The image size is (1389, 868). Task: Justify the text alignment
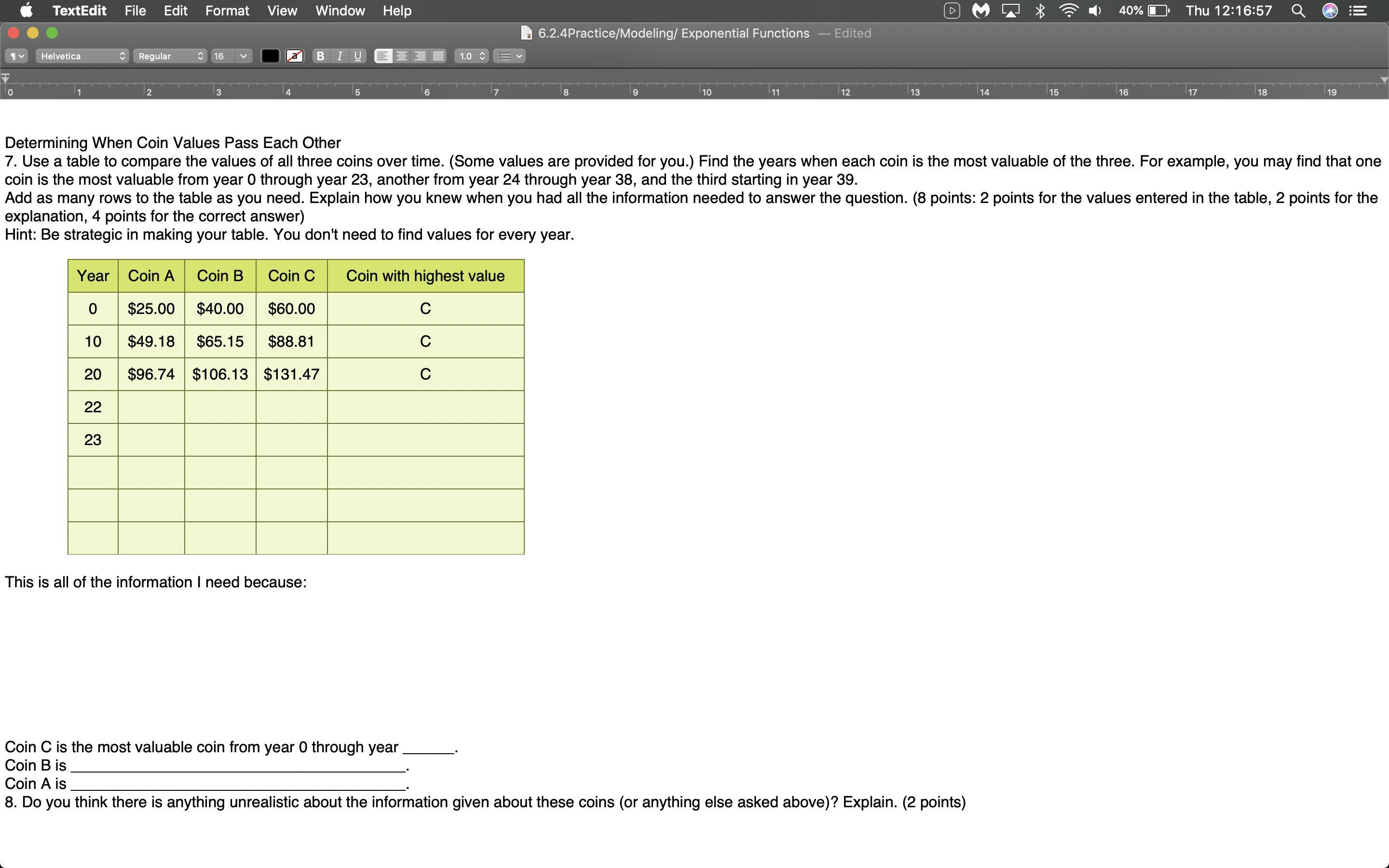click(x=438, y=55)
